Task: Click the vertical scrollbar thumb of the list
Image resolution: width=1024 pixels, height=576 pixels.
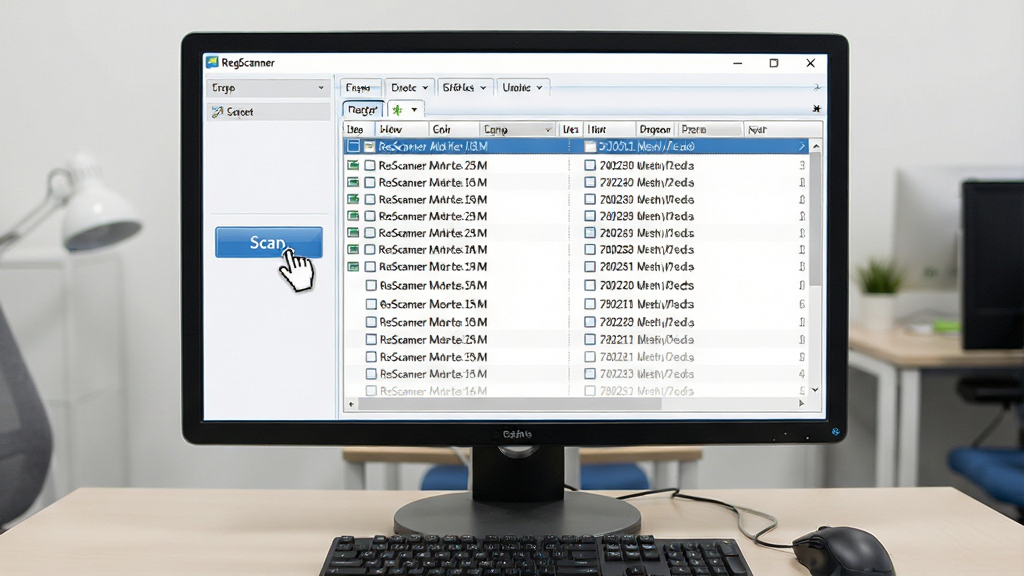Action: click(x=815, y=219)
